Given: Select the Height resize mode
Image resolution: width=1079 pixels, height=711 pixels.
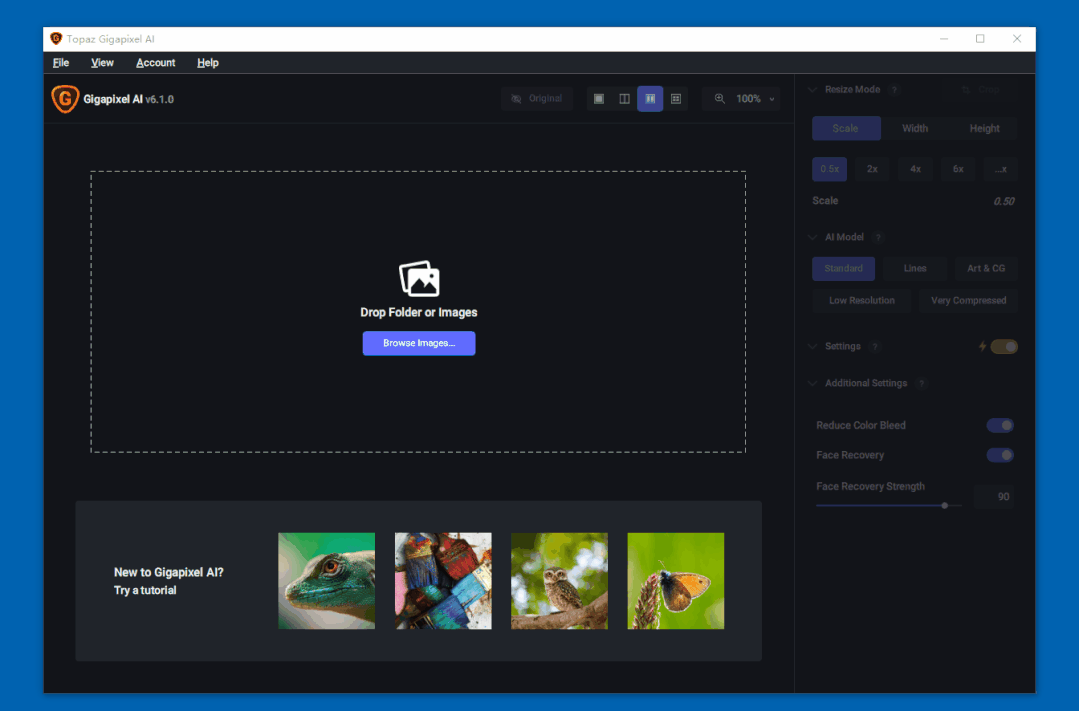Looking at the screenshot, I should coord(984,128).
